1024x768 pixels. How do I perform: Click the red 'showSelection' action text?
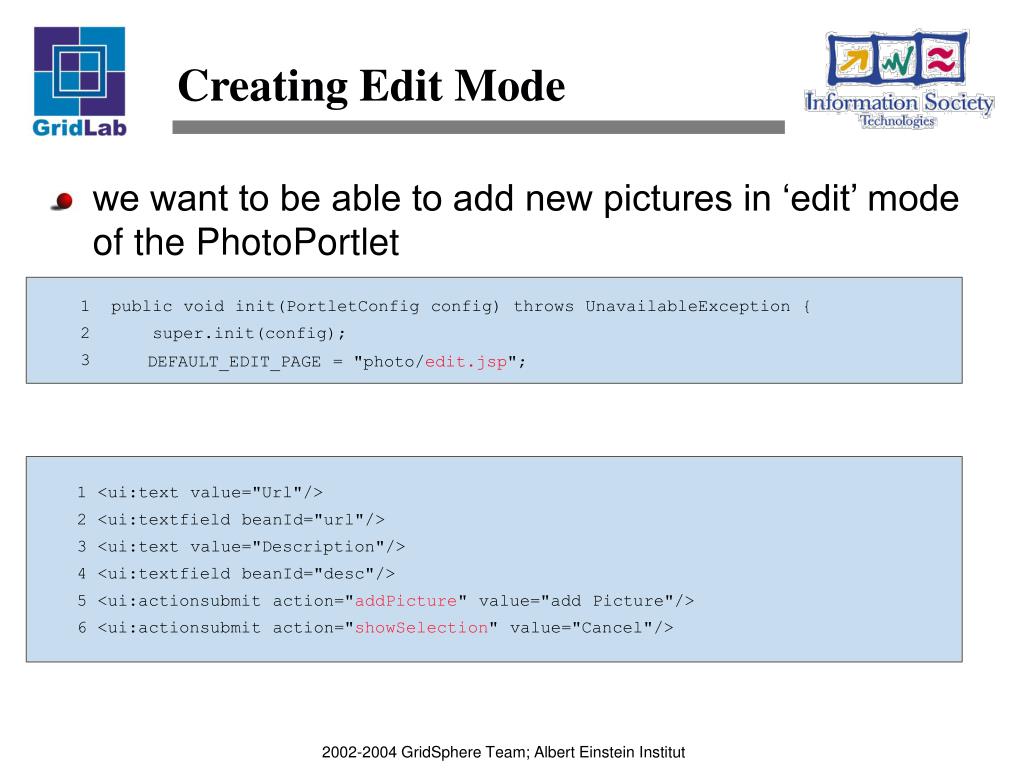[421, 628]
